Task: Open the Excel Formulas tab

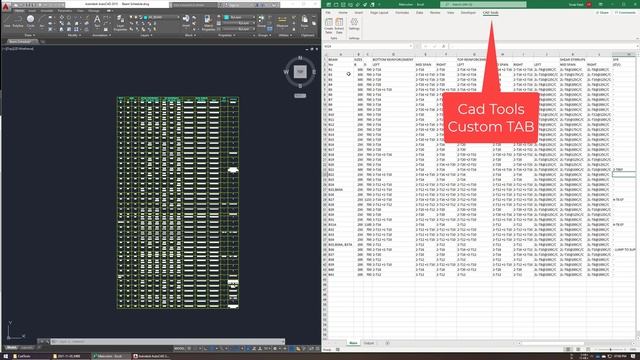Action: coord(402,13)
